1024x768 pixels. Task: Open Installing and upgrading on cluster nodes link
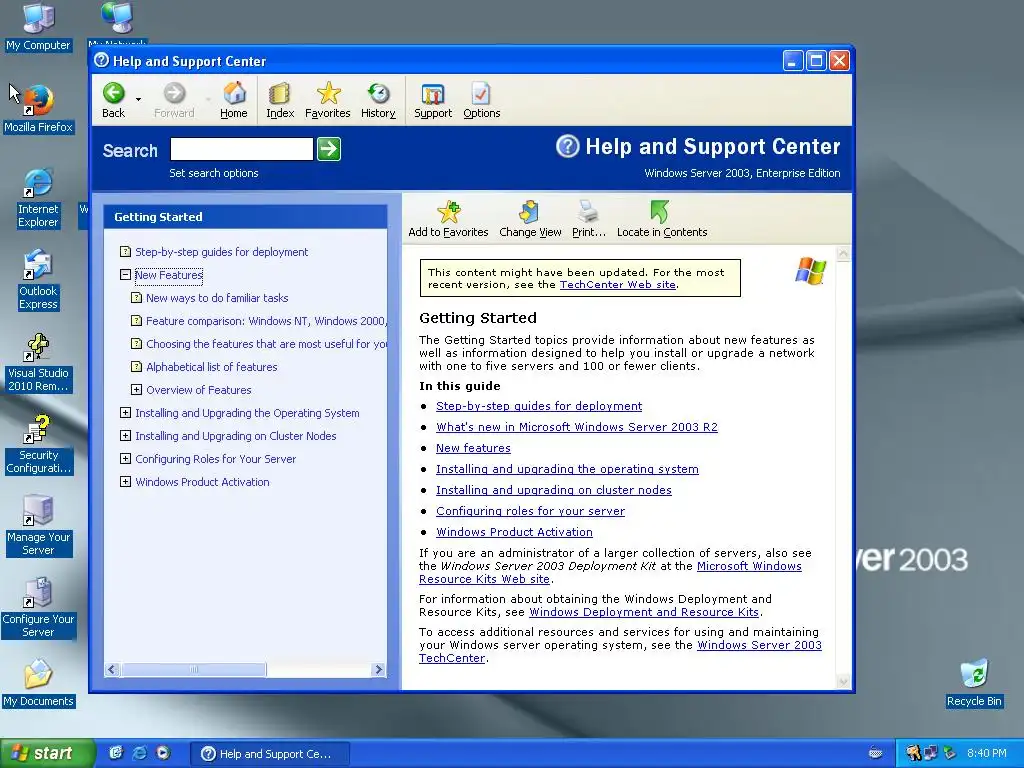[554, 490]
